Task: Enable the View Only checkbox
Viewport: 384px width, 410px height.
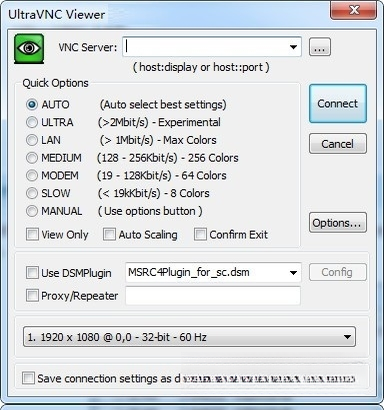Action: click(x=32, y=234)
